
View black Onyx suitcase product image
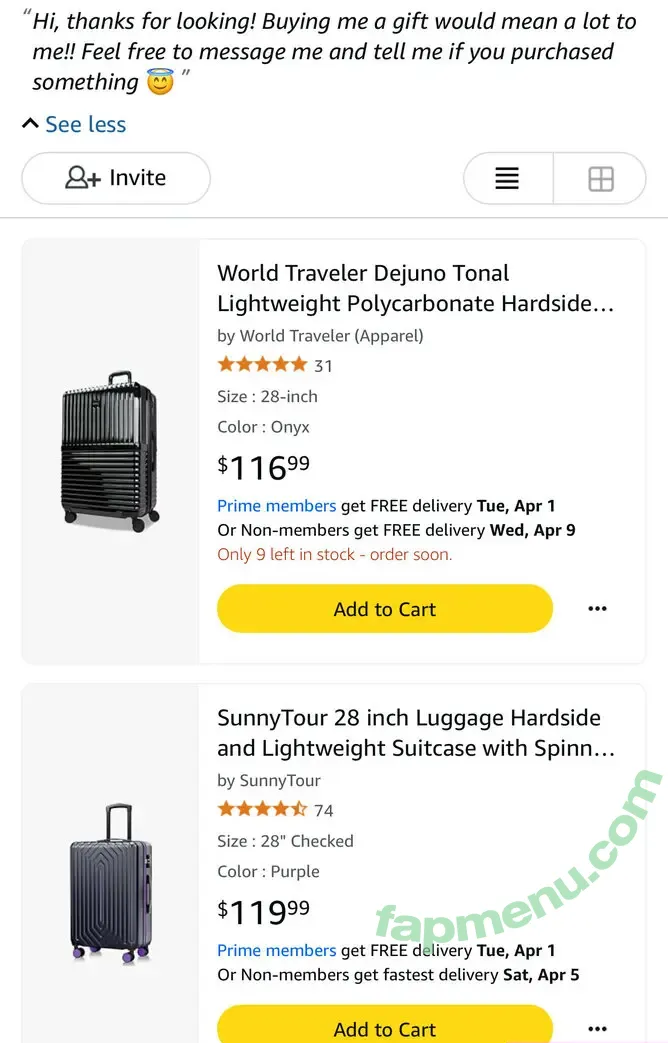tap(110, 452)
